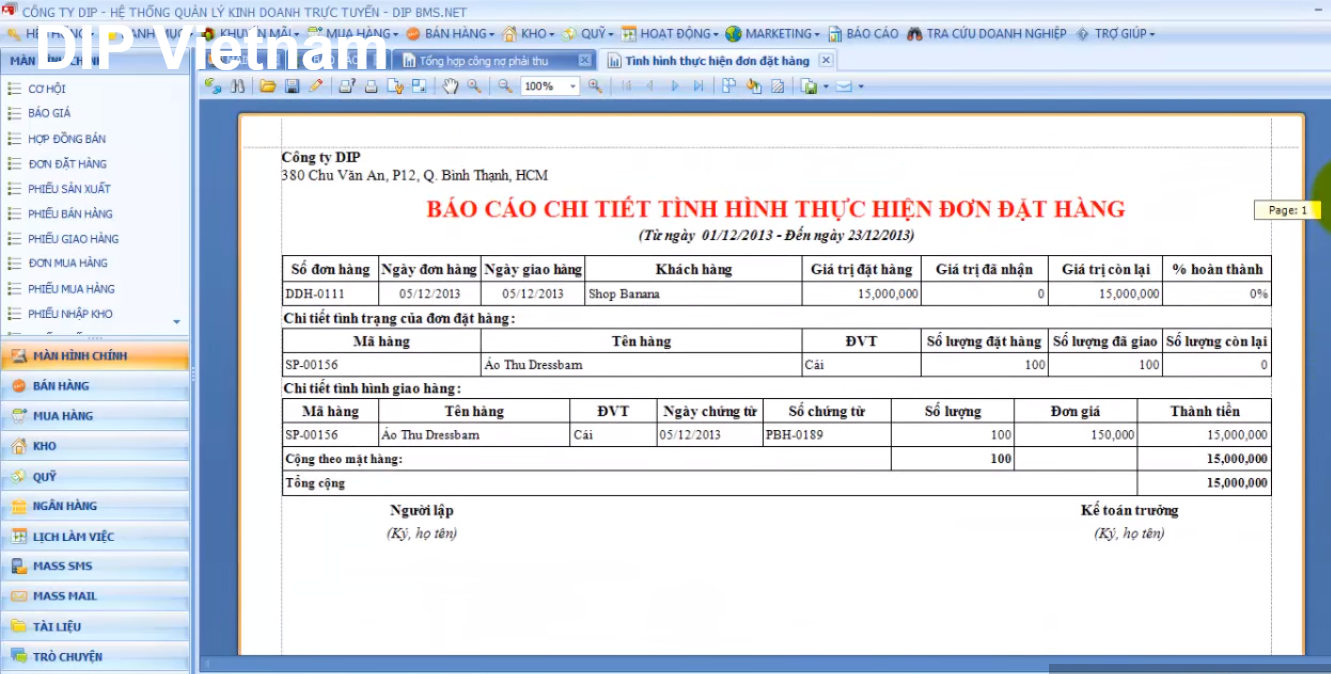Open MASS SMS navigation button
Image resolution: width=1331 pixels, height=674 pixels.
[x=95, y=566]
